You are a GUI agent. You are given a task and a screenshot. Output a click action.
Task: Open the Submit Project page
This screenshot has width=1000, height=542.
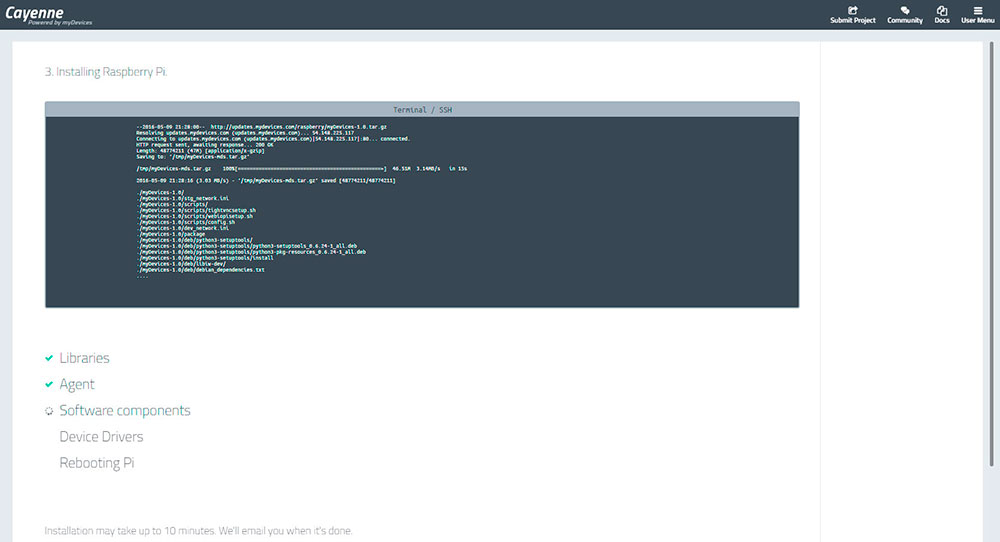[x=852, y=14]
